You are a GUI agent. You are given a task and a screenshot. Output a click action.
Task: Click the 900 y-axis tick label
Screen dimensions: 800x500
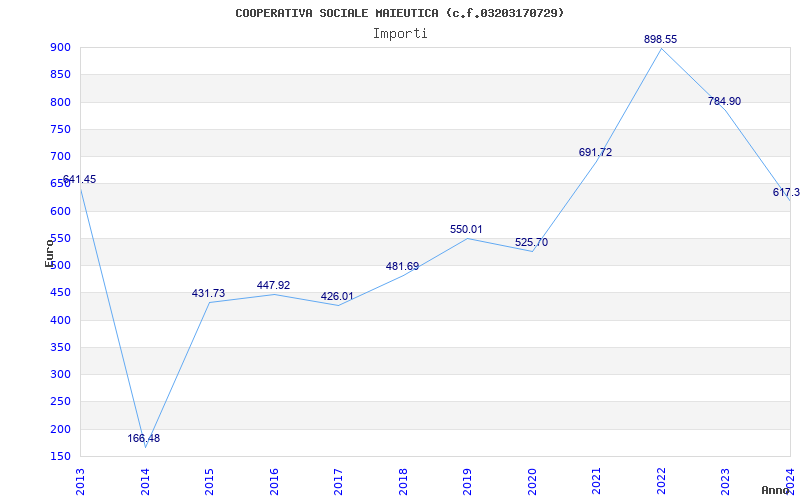60,47
